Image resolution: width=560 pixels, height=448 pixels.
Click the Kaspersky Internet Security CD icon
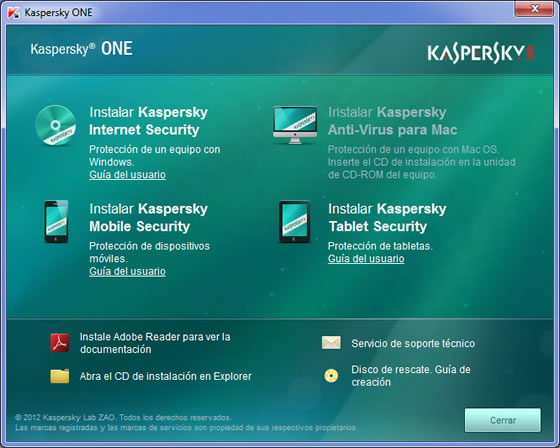click(55, 125)
